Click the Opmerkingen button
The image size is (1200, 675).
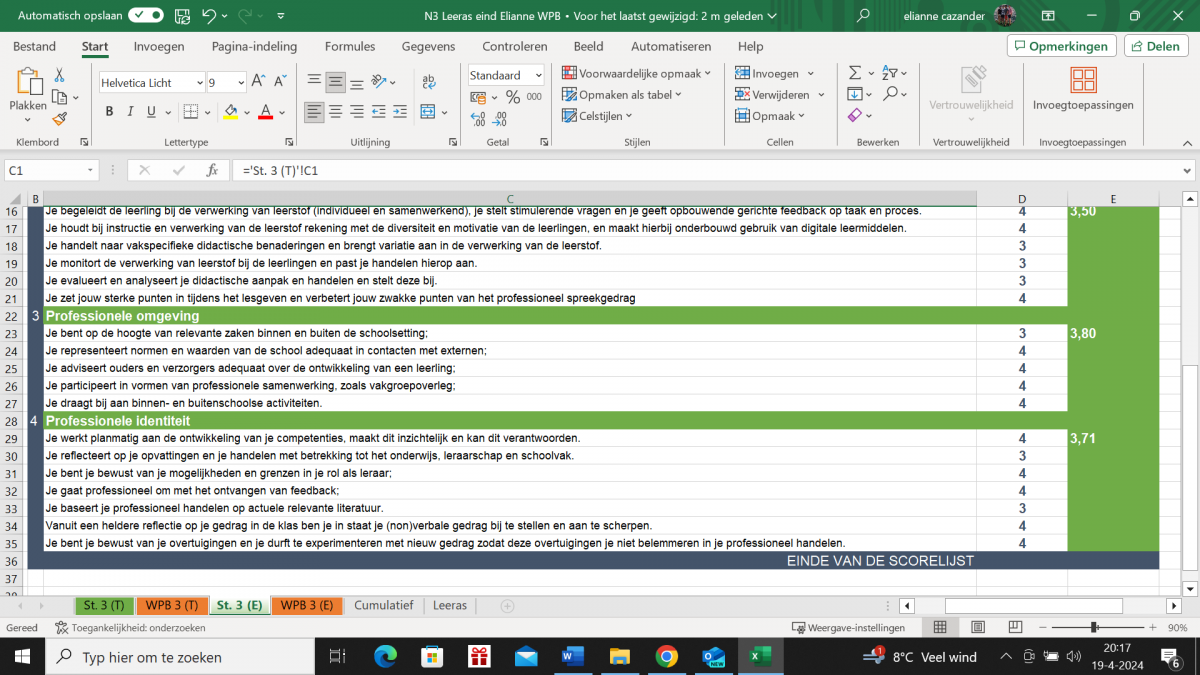(x=1061, y=46)
